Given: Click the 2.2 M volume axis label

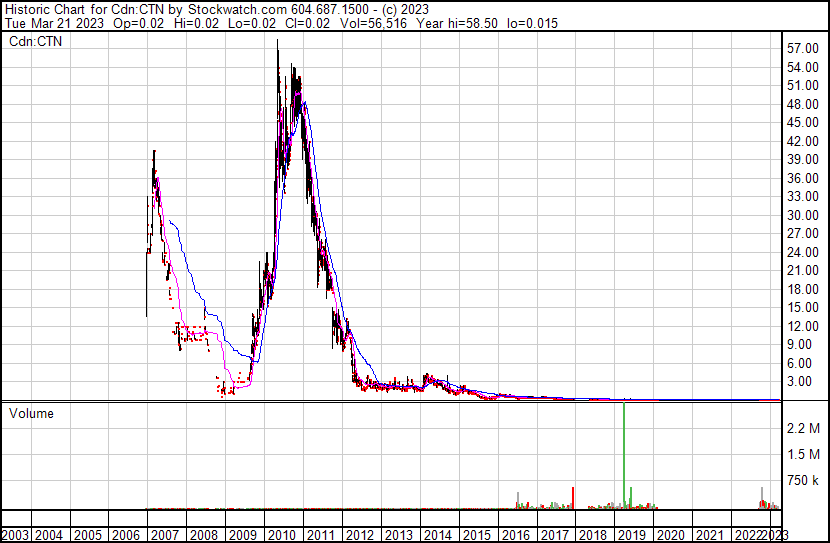Looking at the screenshot, I should [802, 428].
